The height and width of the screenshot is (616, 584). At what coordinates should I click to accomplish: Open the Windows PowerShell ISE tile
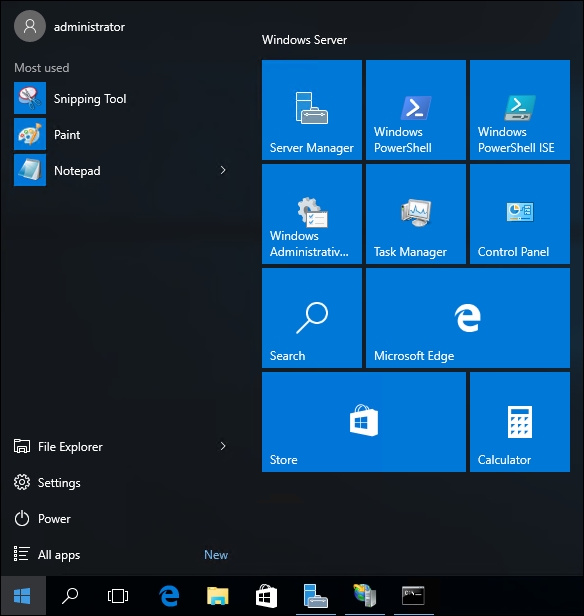[x=520, y=110]
